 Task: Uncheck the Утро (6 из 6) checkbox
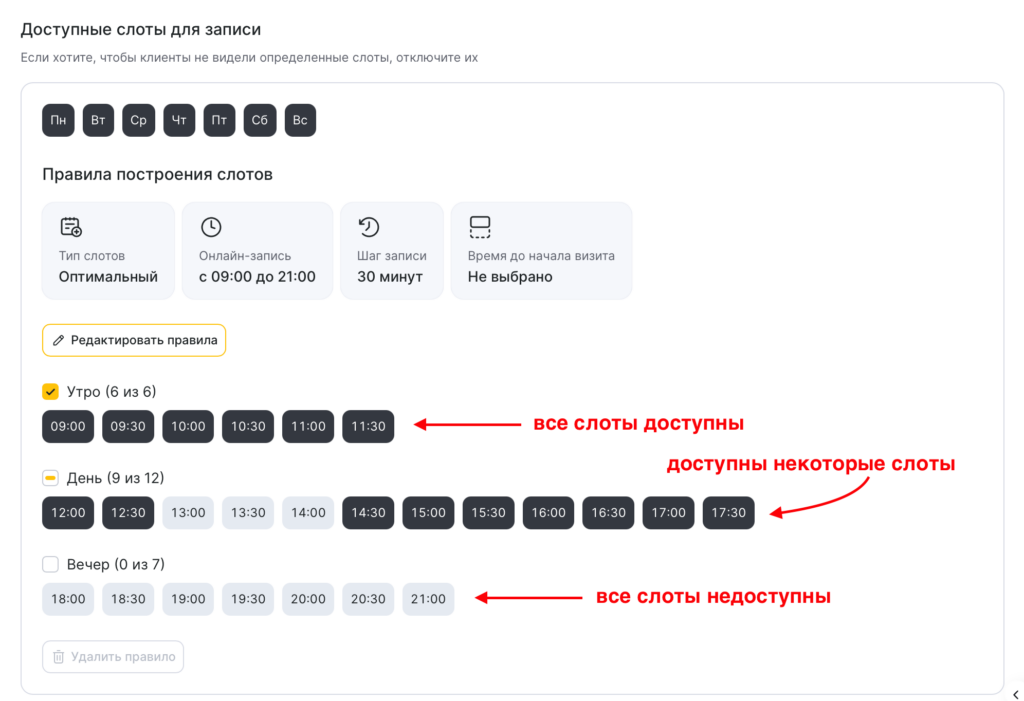(x=51, y=392)
